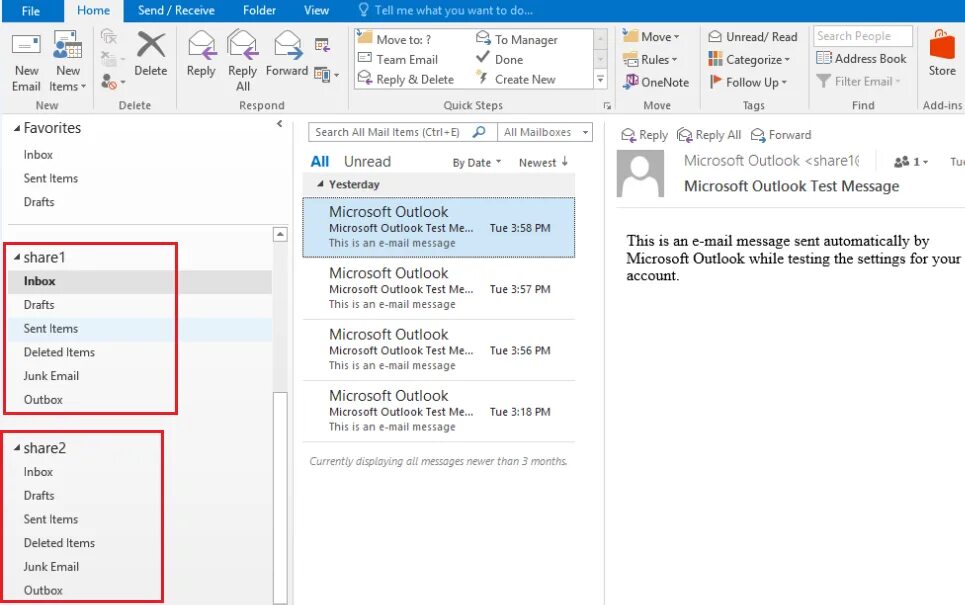Click Reply All in the reading pane

click(x=709, y=135)
